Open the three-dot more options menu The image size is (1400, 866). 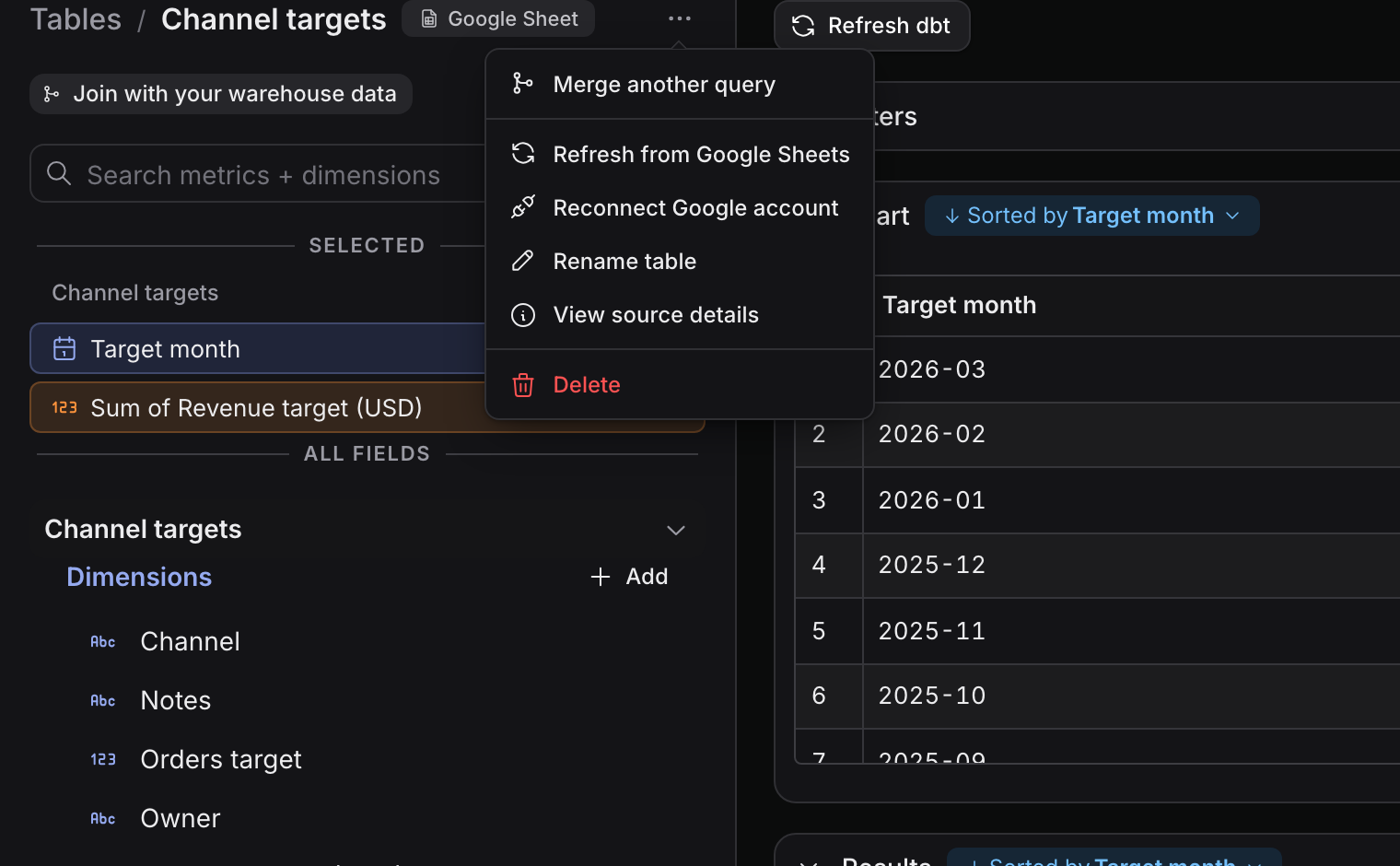click(680, 18)
